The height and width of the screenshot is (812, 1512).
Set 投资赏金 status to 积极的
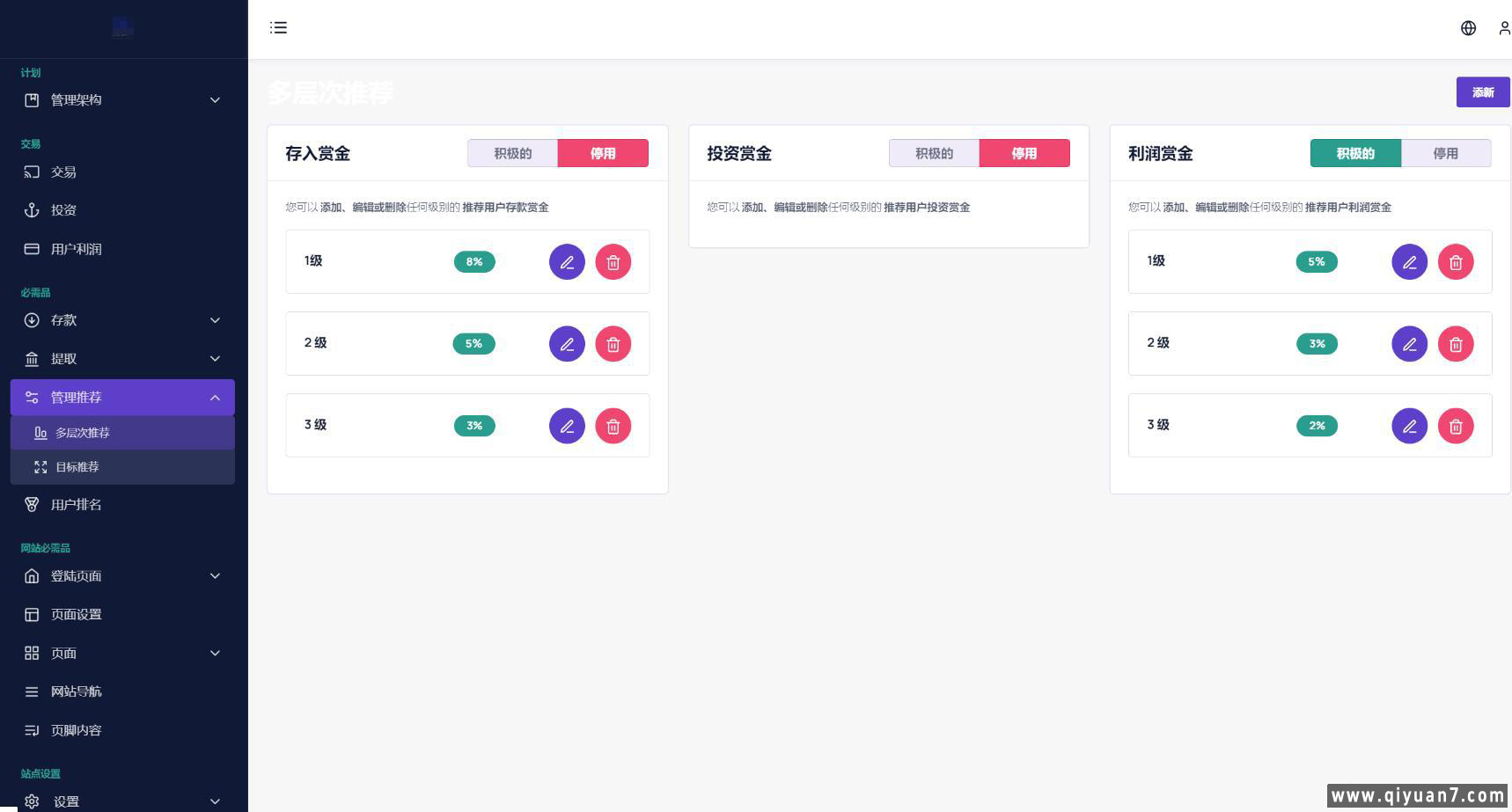[934, 153]
